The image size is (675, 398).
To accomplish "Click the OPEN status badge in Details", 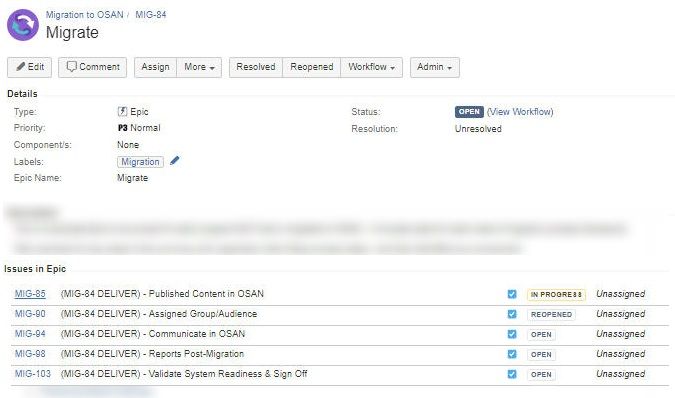I will (469, 112).
